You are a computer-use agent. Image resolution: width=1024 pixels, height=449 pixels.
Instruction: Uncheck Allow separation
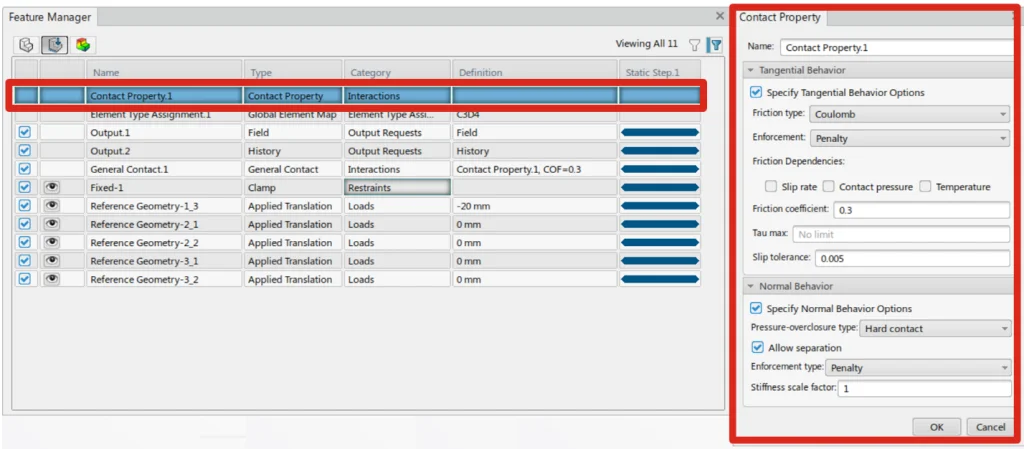757,348
